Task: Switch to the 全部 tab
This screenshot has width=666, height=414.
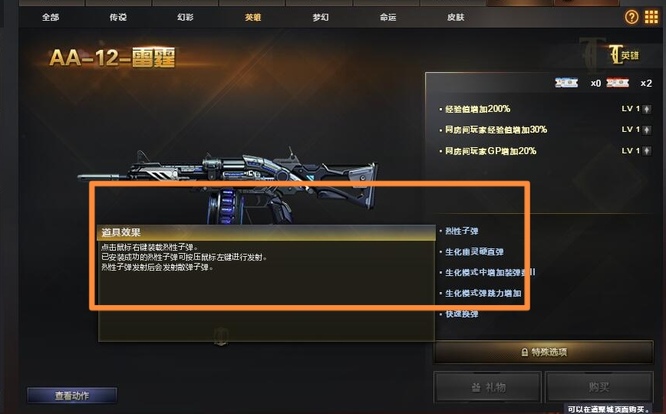Action: 51,17
